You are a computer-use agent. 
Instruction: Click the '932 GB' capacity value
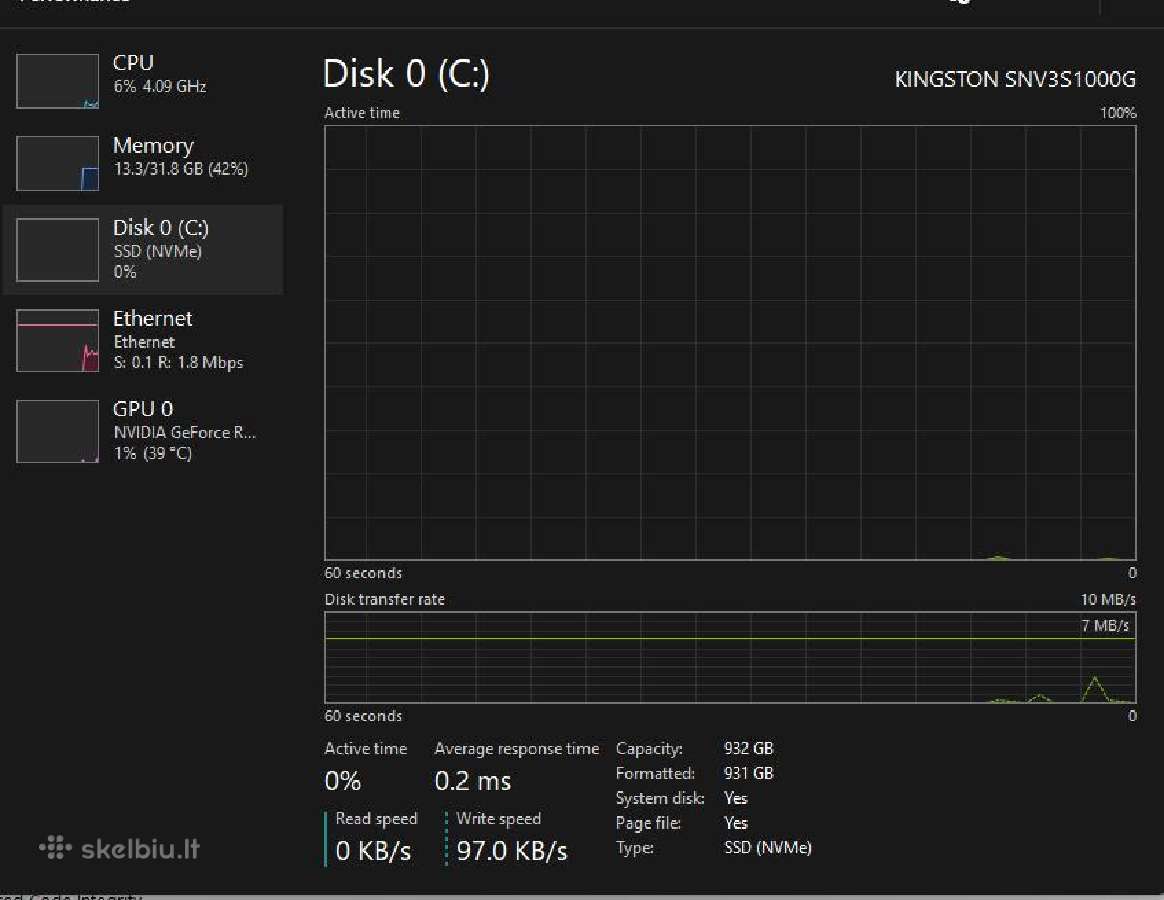coord(749,749)
